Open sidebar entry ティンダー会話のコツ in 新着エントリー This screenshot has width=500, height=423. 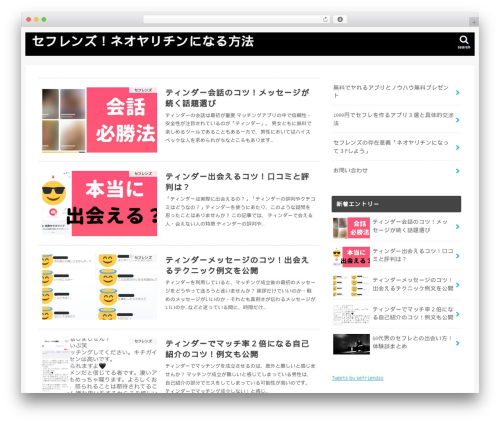click(410, 226)
